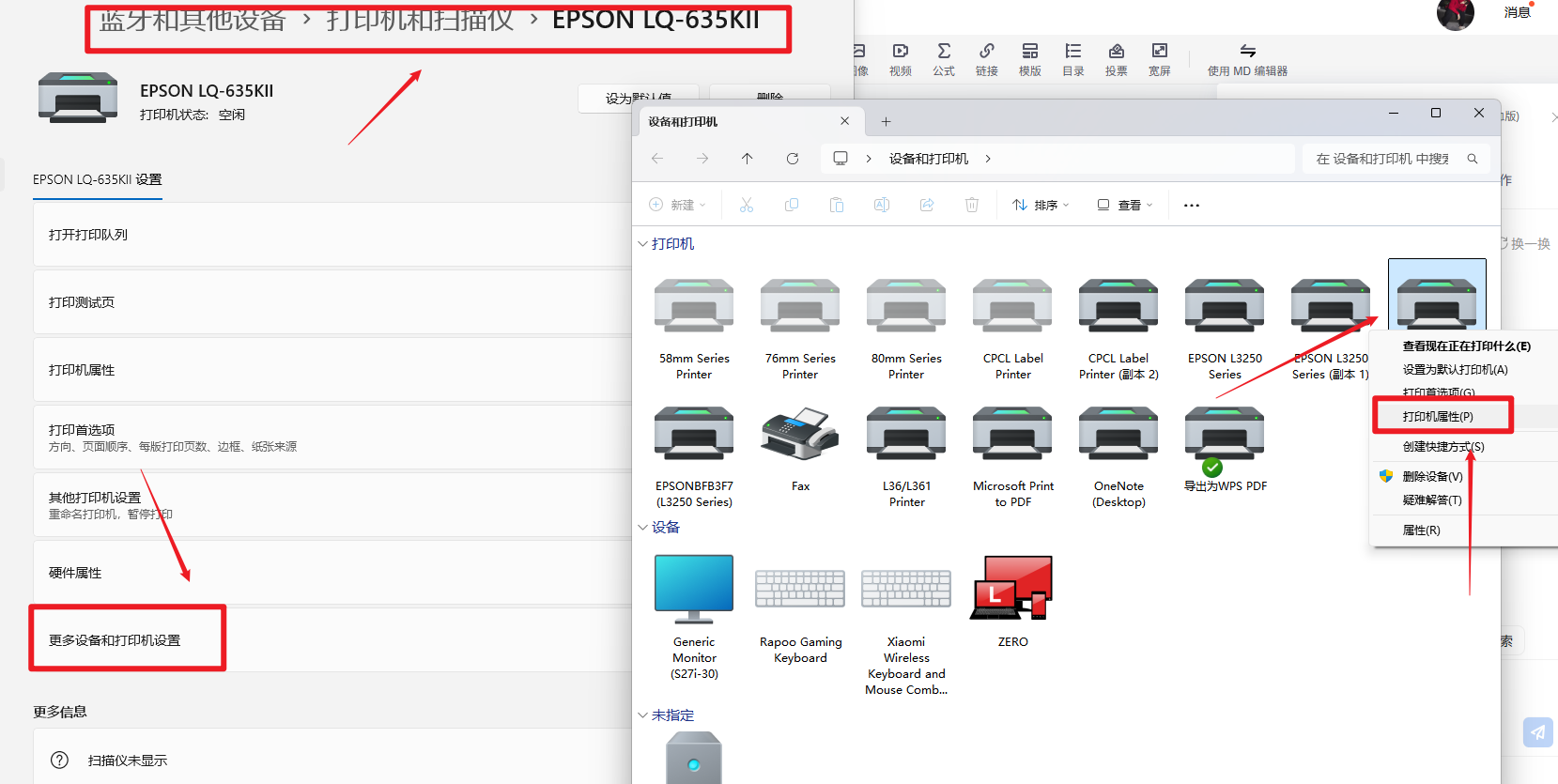This screenshot has width=1558, height=784.
Task: Click the share toolbar icon
Action: tap(927, 205)
